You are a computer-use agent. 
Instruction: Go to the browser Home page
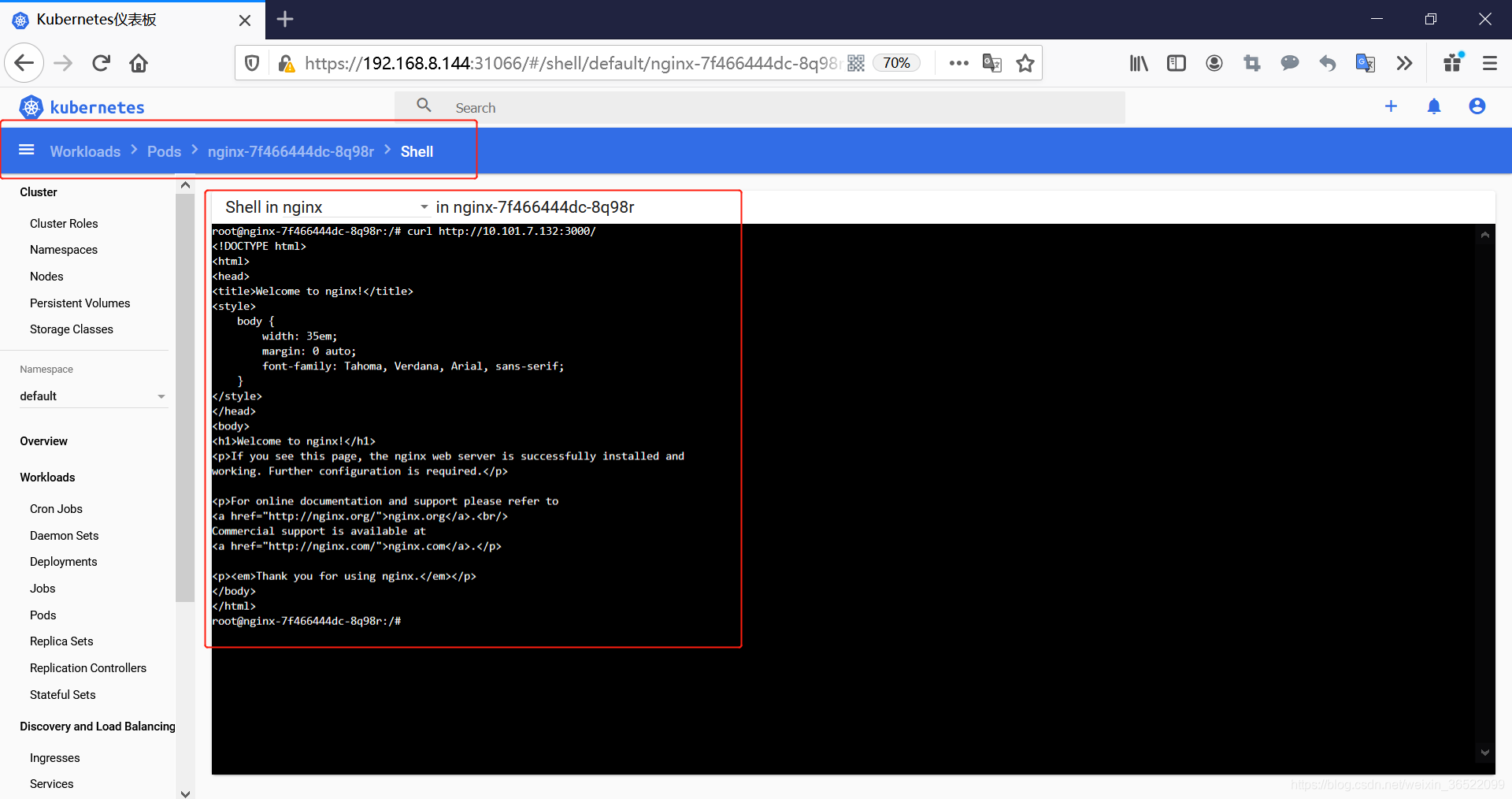139,63
